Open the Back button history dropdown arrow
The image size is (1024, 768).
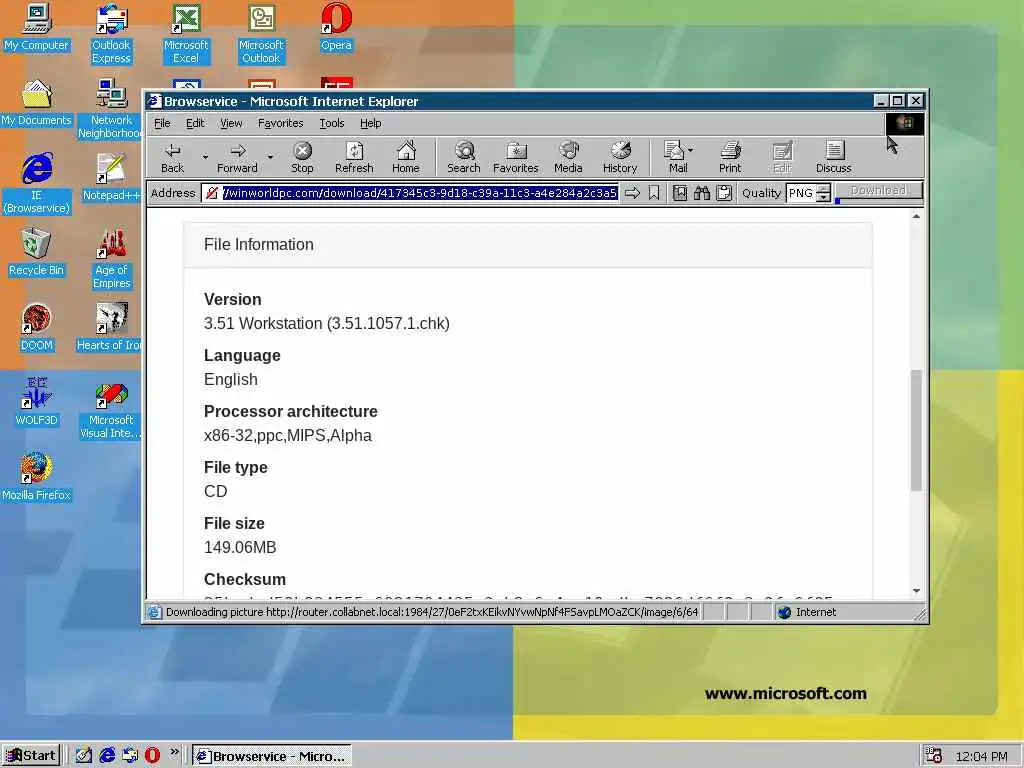(204, 157)
